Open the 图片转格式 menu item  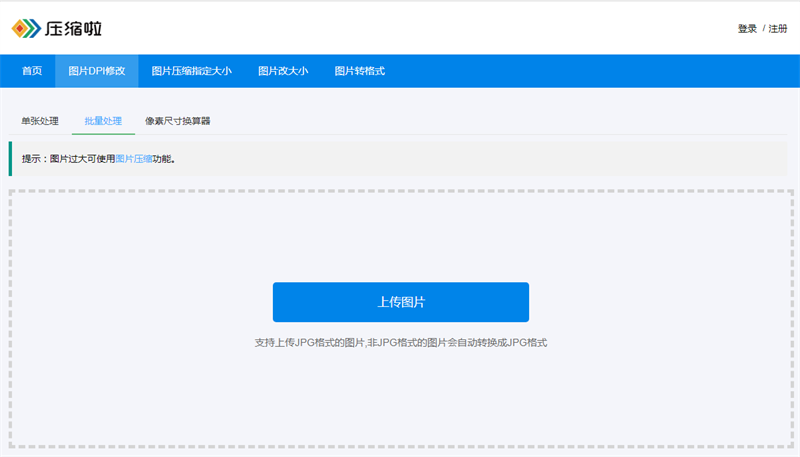click(x=359, y=71)
